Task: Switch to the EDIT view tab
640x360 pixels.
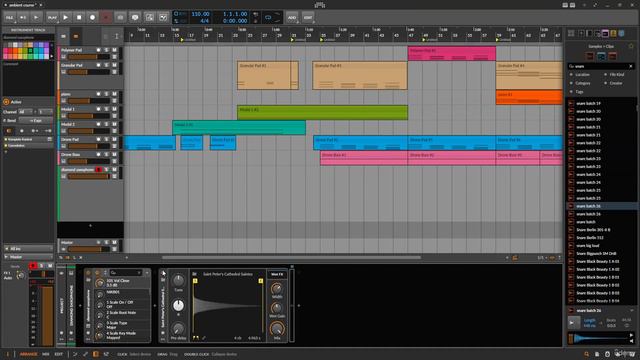Action: tap(59, 354)
